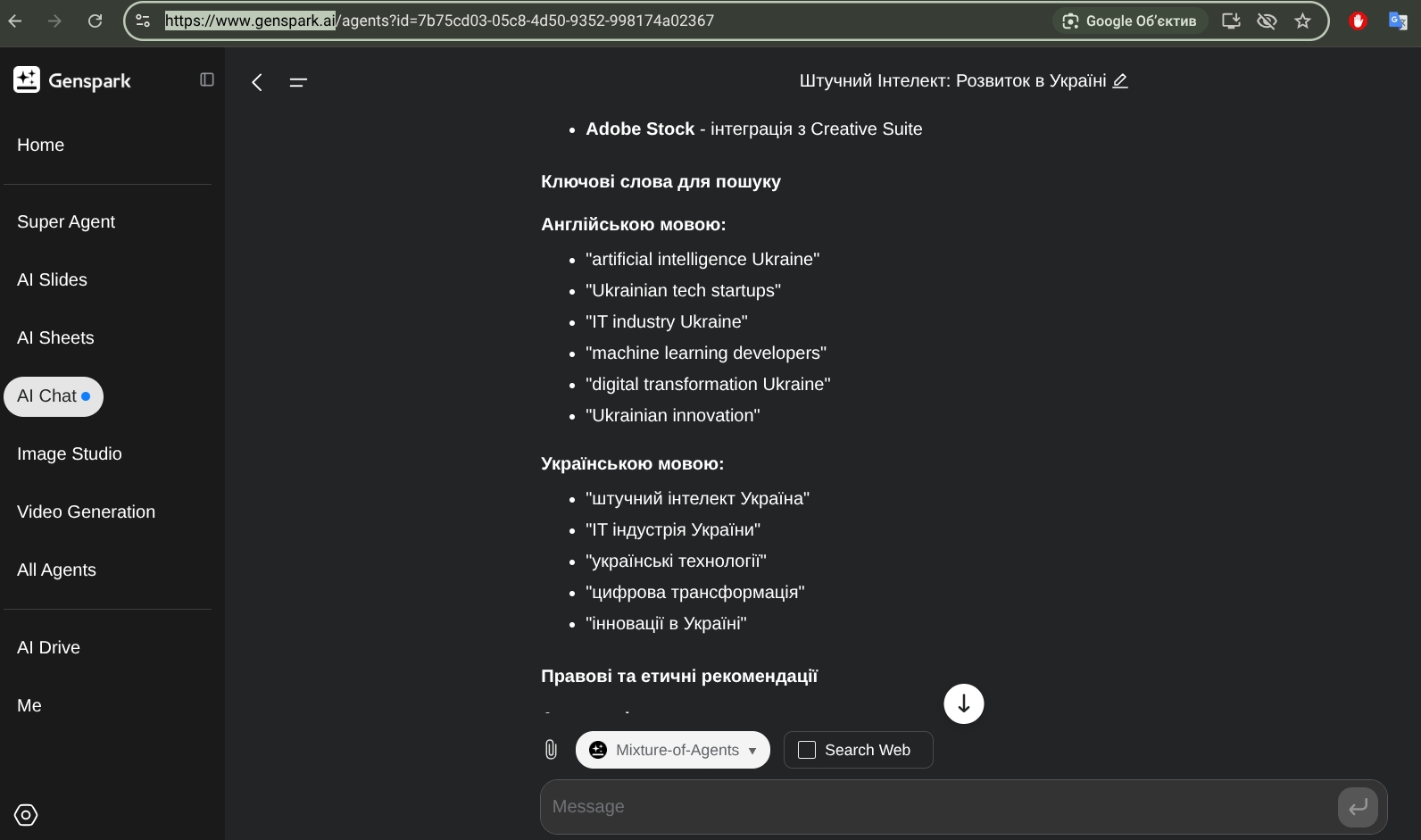Open the conversation list menu icon

tap(298, 82)
